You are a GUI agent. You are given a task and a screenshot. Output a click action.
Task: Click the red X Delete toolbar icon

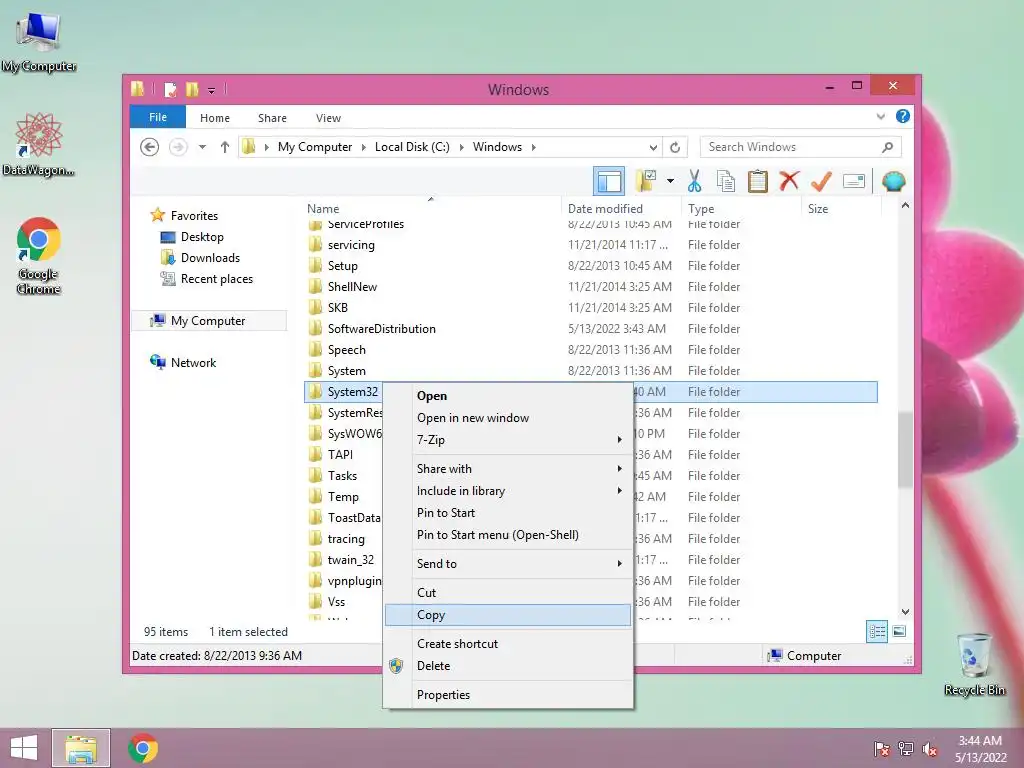(789, 181)
